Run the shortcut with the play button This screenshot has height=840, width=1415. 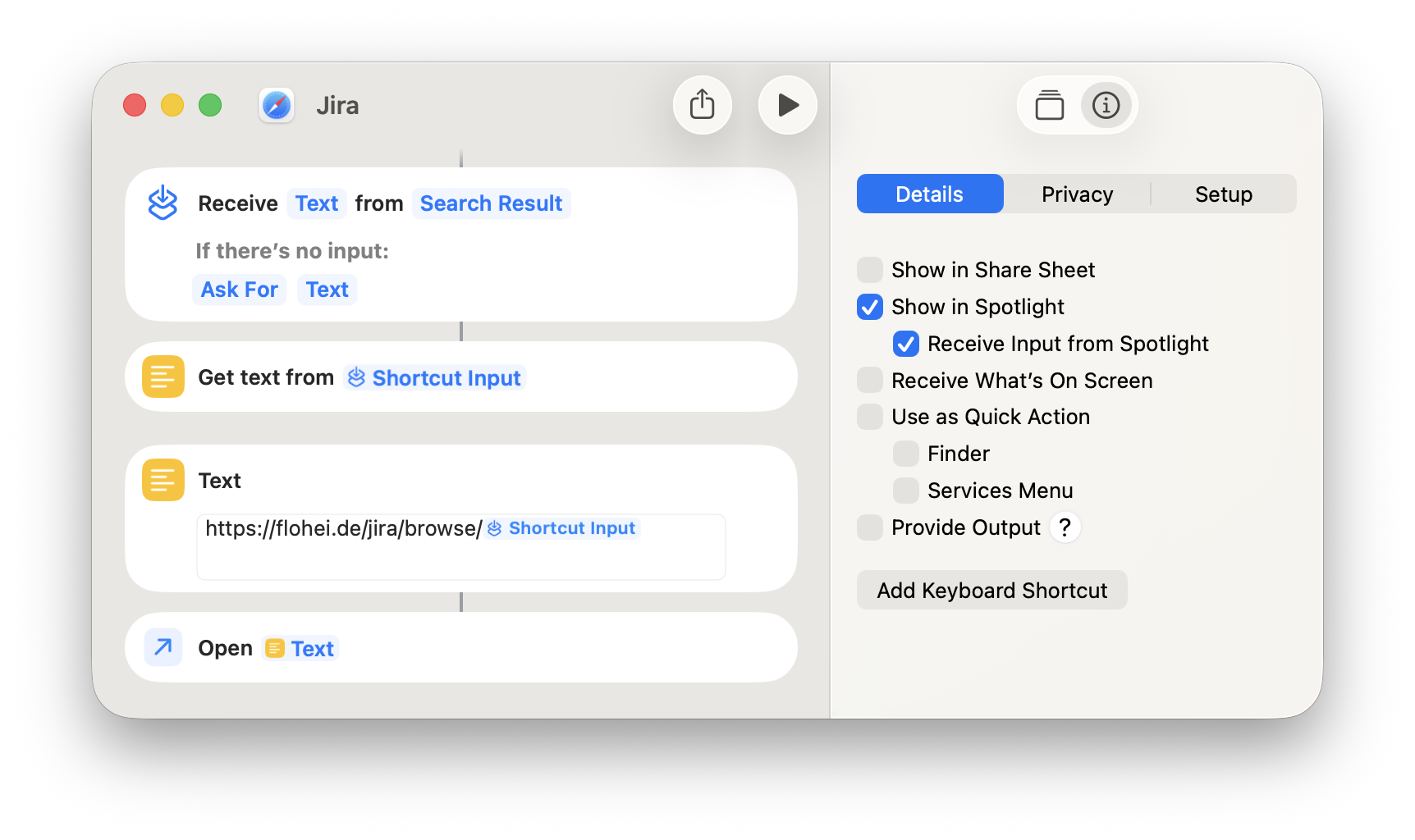point(786,105)
